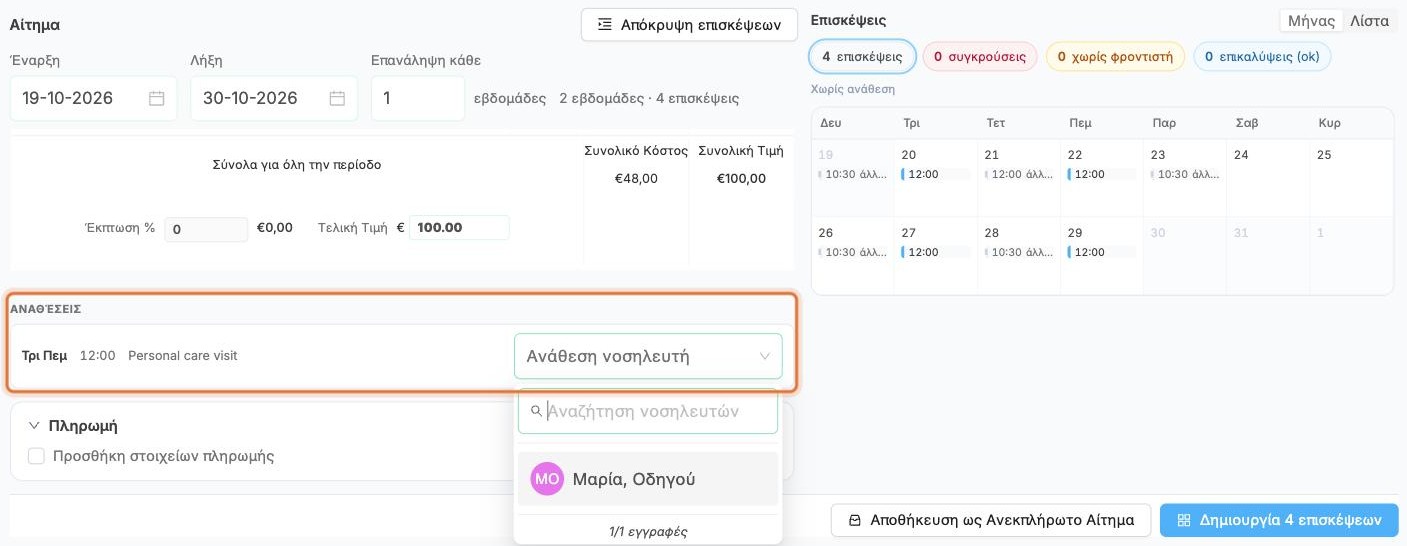The width and height of the screenshot is (1407, 546).
Task: Click the 'Χωρίς ανάθεση' label
Action: (x=853, y=89)
